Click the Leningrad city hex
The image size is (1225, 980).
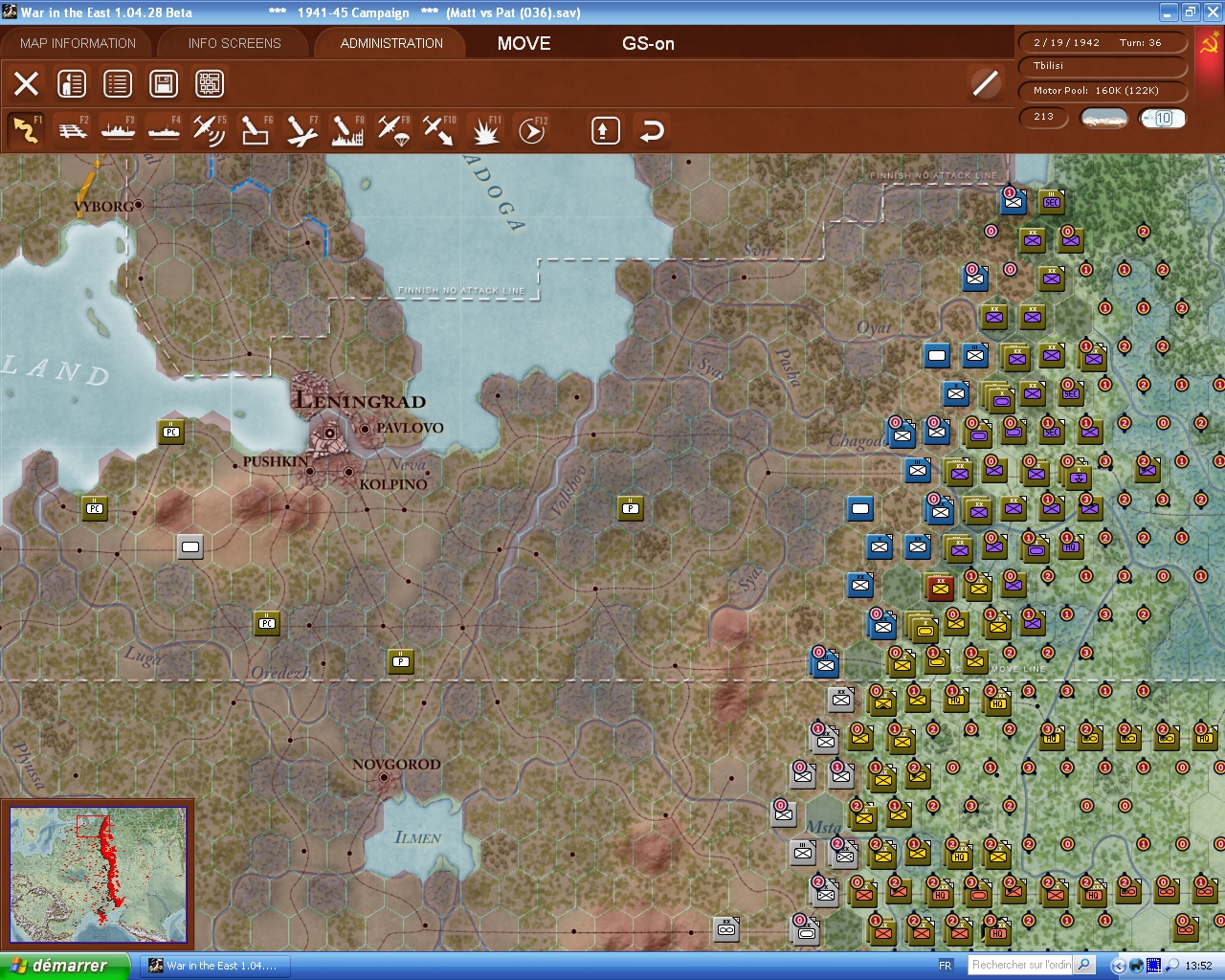[329, 433]
